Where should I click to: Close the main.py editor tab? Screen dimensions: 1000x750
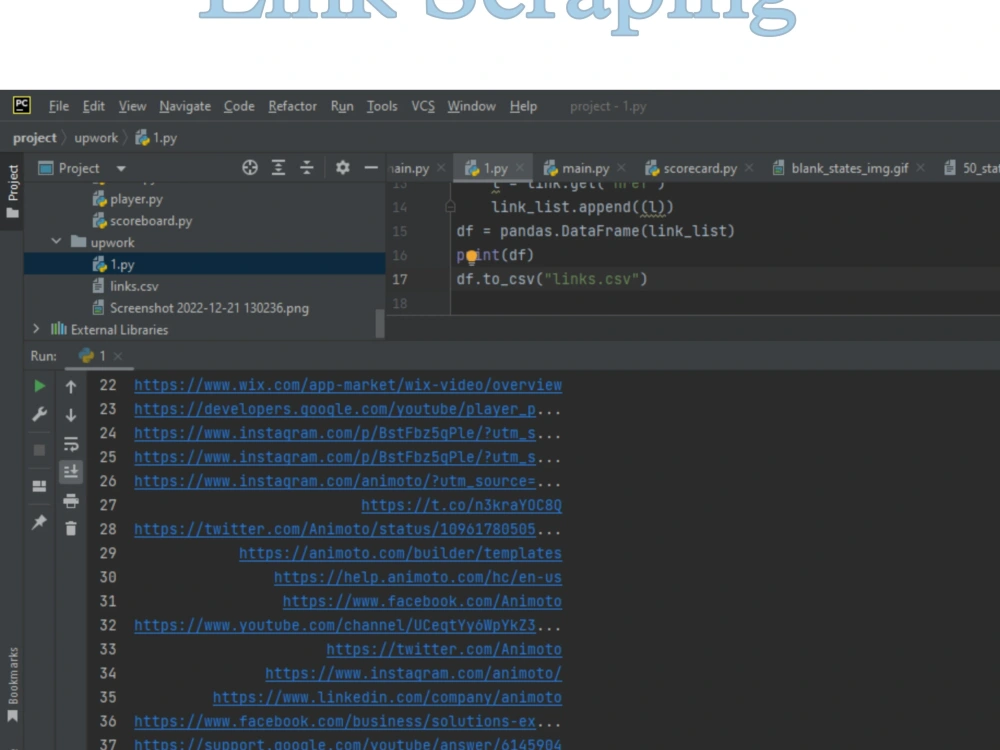[621, 168]
